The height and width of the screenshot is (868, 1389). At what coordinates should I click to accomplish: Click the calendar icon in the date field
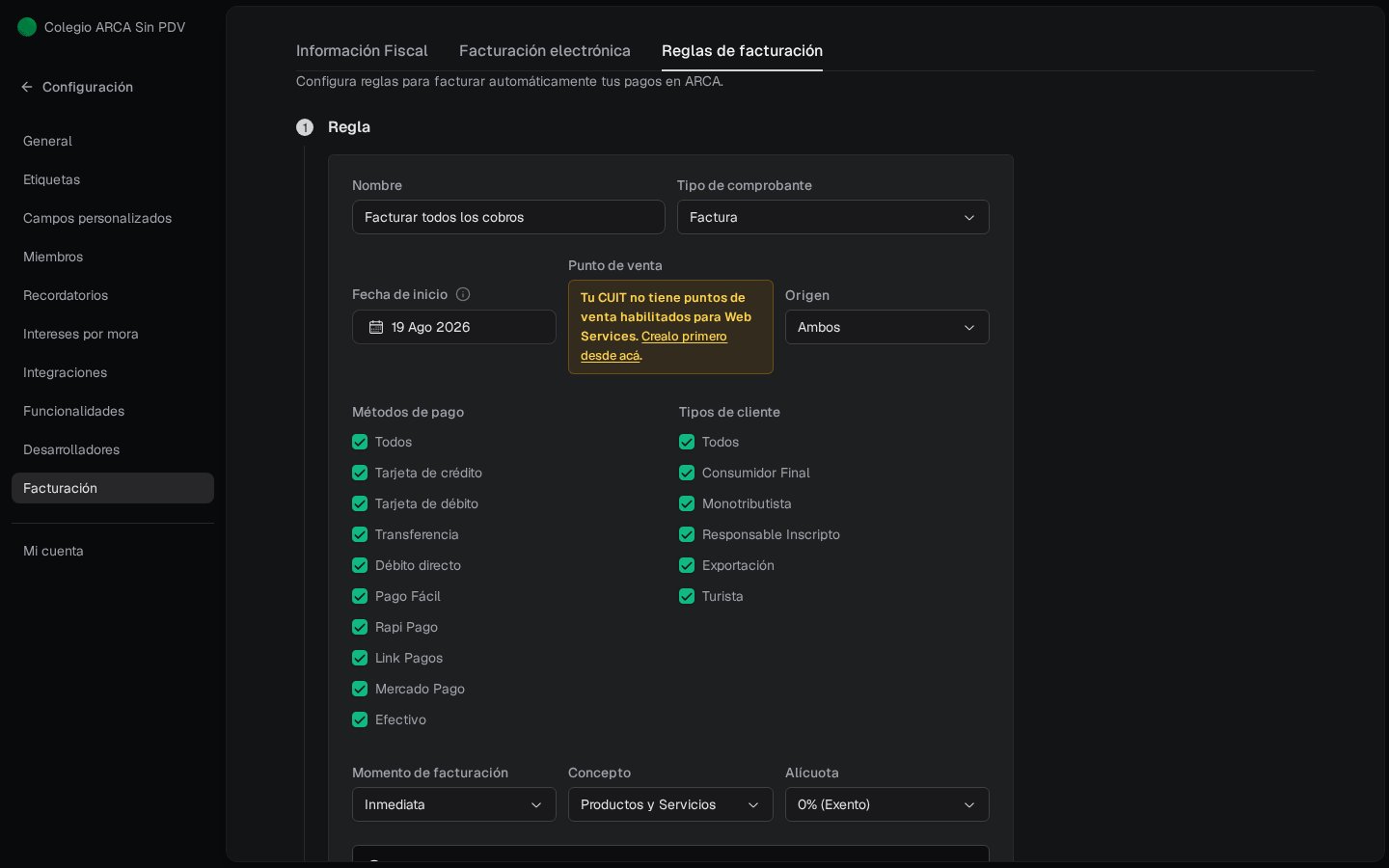coord(376,327)
